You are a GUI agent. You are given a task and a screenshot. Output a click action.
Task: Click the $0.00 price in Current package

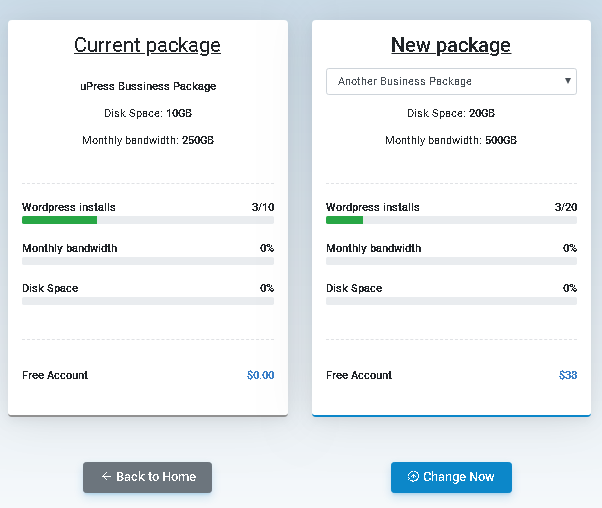point(261,375)
